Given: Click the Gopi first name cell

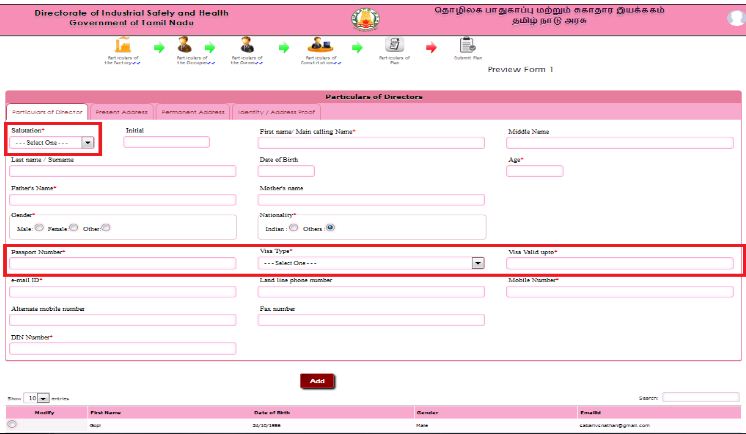Looking at the screenshot, I should coord(95,425).
